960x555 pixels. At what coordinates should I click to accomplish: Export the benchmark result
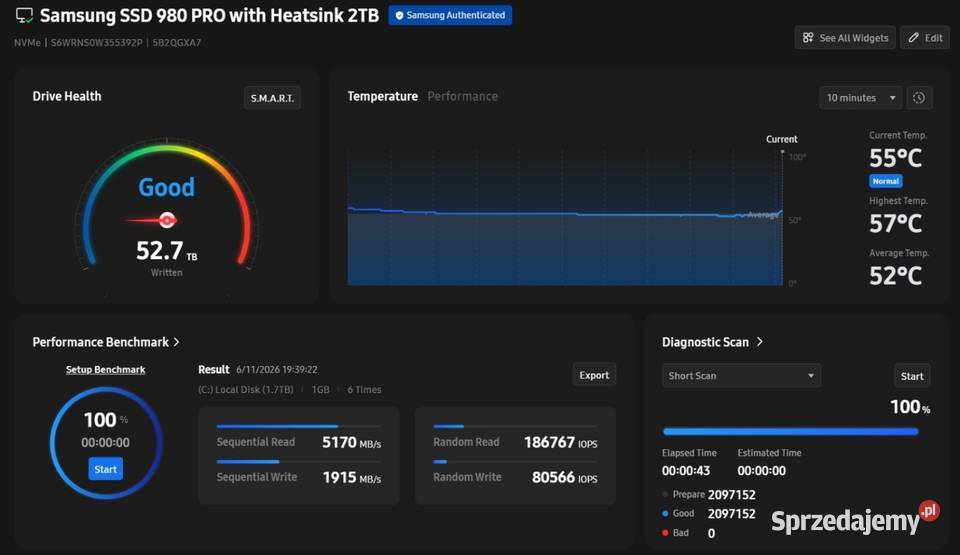click(x=594, y=375)
